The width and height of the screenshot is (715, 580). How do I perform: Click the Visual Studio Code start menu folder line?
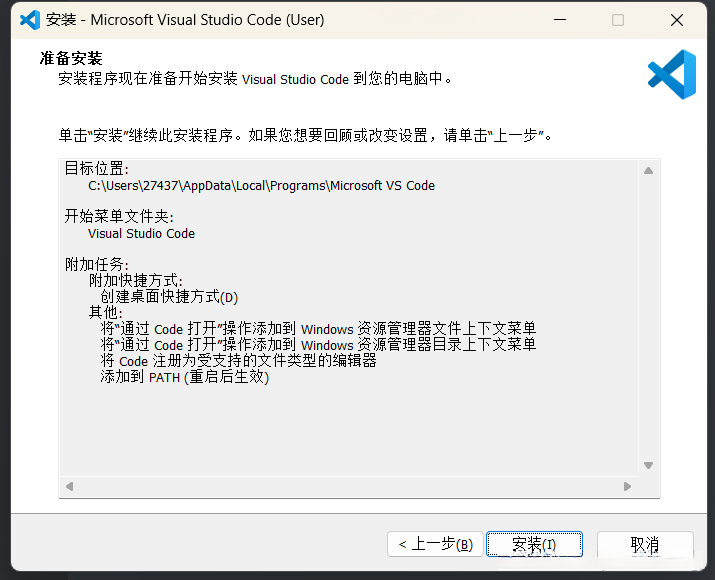click(x=141, y=233)
